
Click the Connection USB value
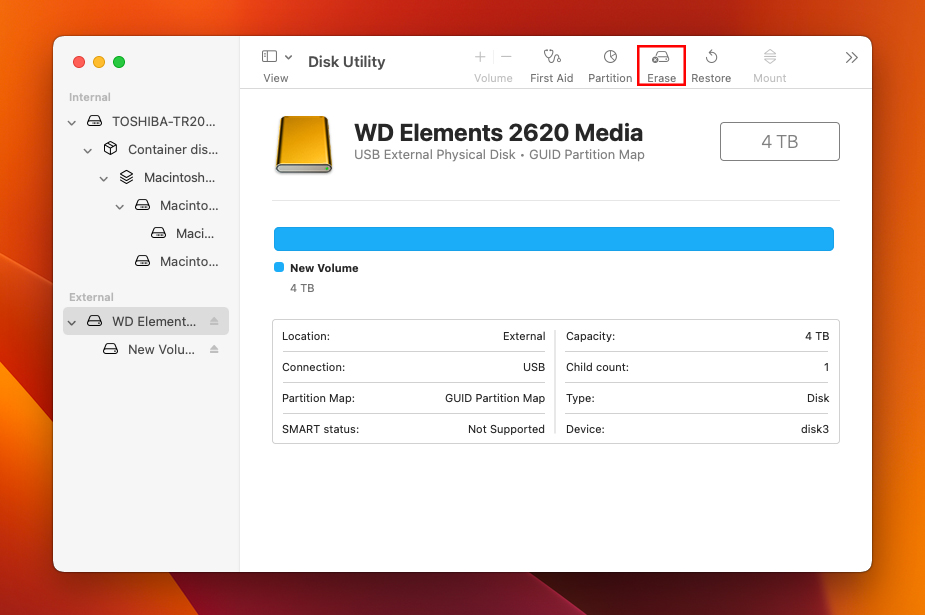[x=534, y=367]
